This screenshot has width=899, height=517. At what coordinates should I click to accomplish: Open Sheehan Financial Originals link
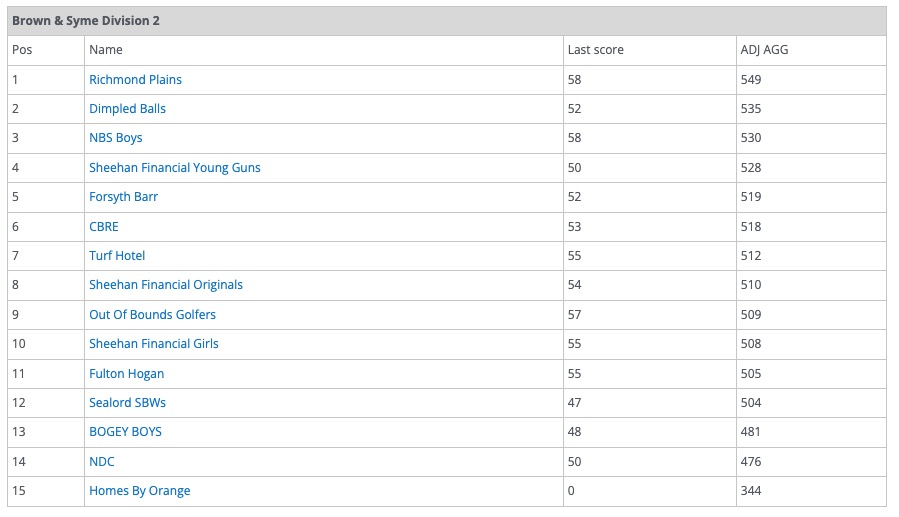tap(166, 285)
